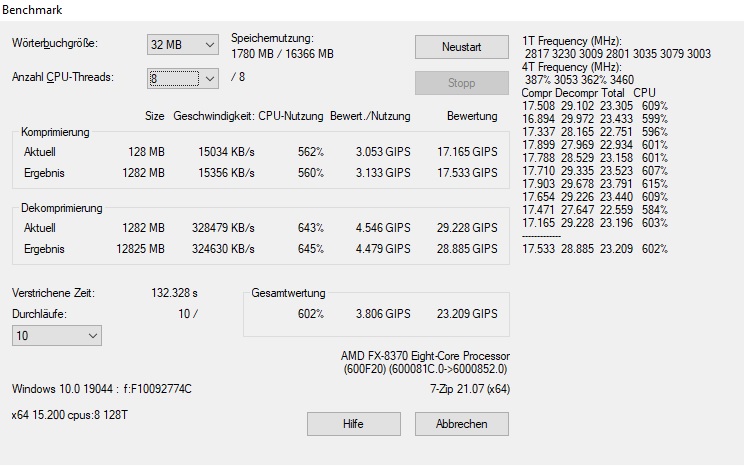The image size is (744, 466).
Task: Open the Durchläufe dropdown set to 10
Action: [x=56, y=335]
